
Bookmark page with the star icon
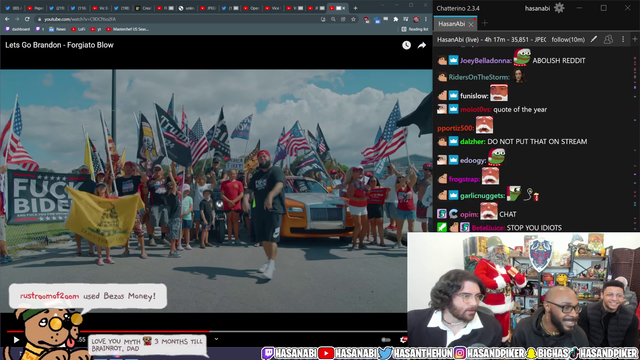tap(353, 19)
